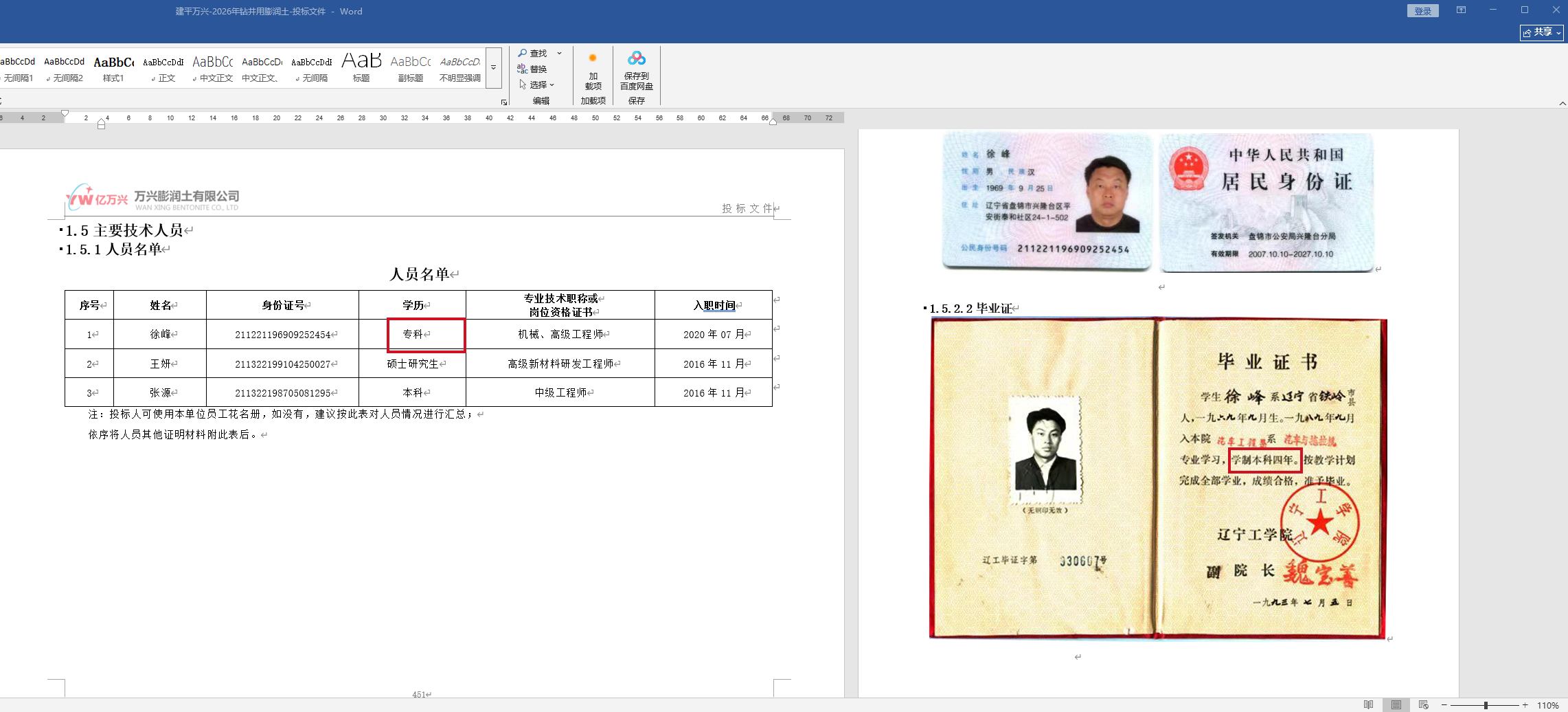Image resolution: width=1568 pixels, height=712 pixels.
Task: Click heading 1.5.2.2 毕业证
Action: pos(970,309)
